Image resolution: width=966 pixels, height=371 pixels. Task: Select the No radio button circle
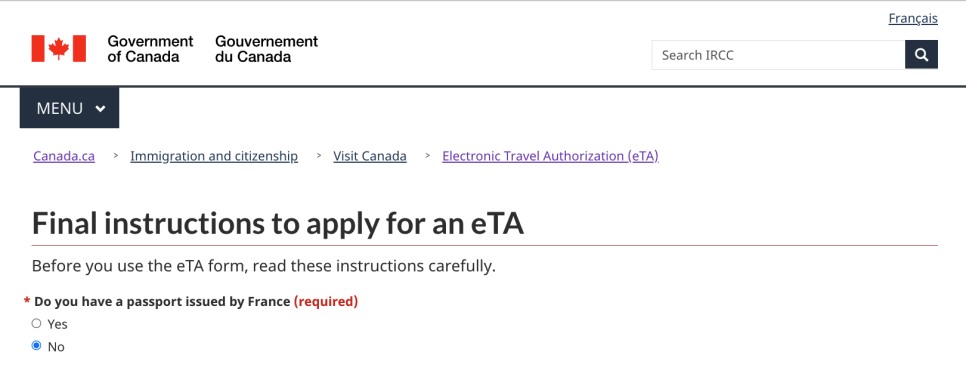[x=36, y=346]
